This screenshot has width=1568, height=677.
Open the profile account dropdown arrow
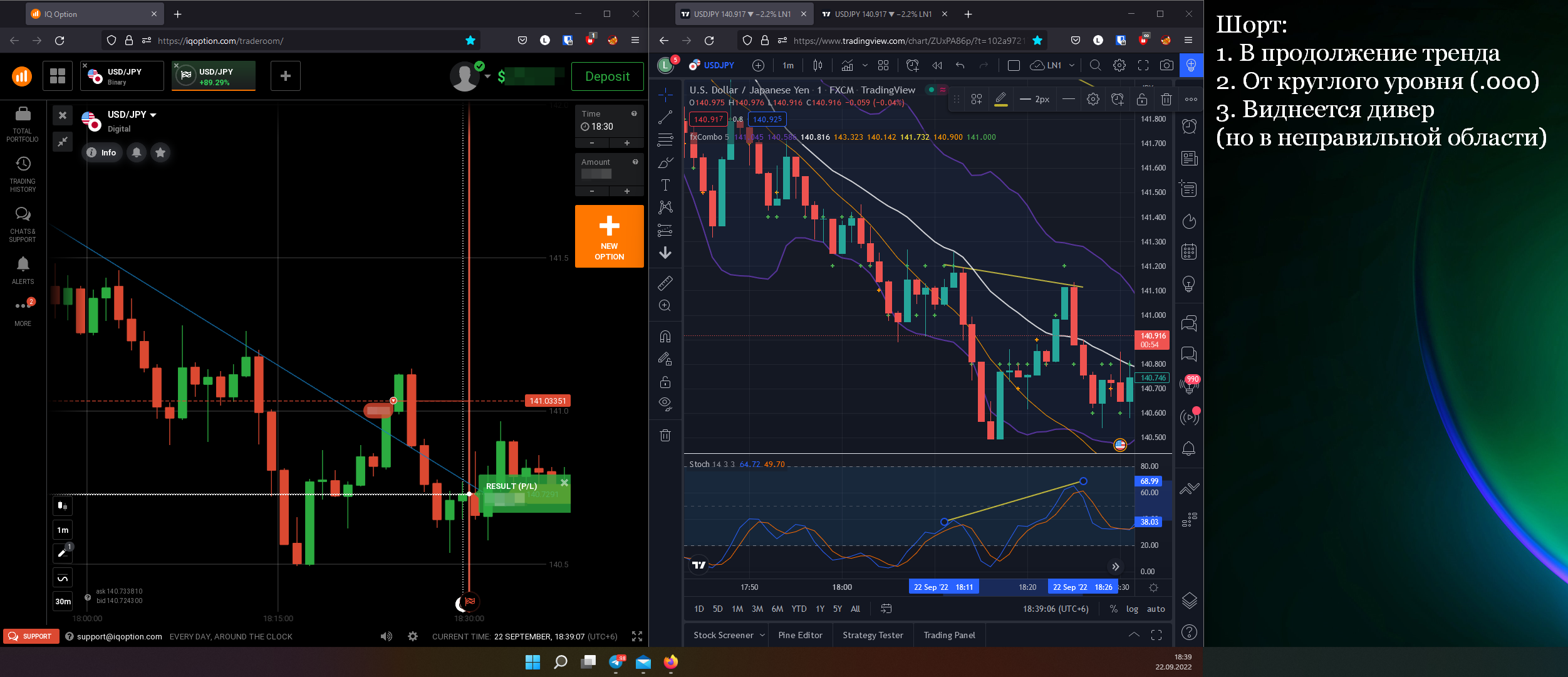point(487,76)
